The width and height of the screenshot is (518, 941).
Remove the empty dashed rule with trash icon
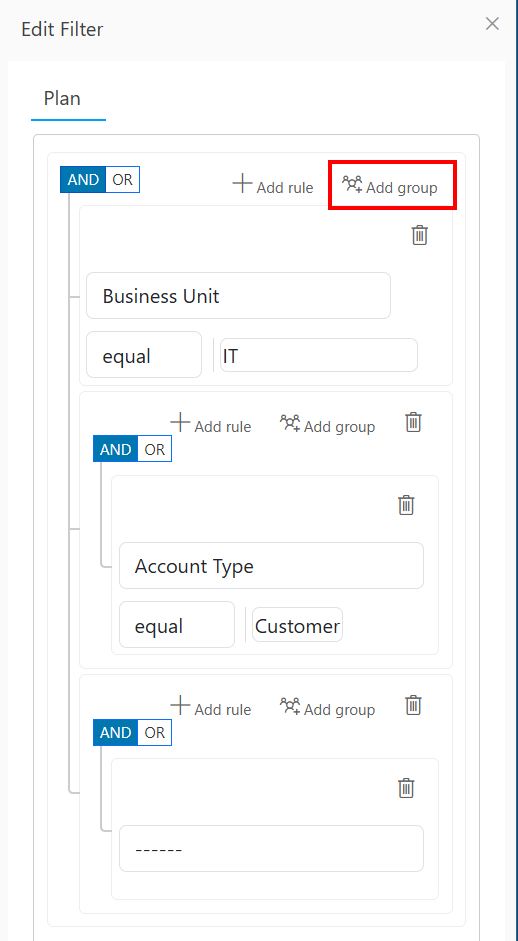(406, 787)
